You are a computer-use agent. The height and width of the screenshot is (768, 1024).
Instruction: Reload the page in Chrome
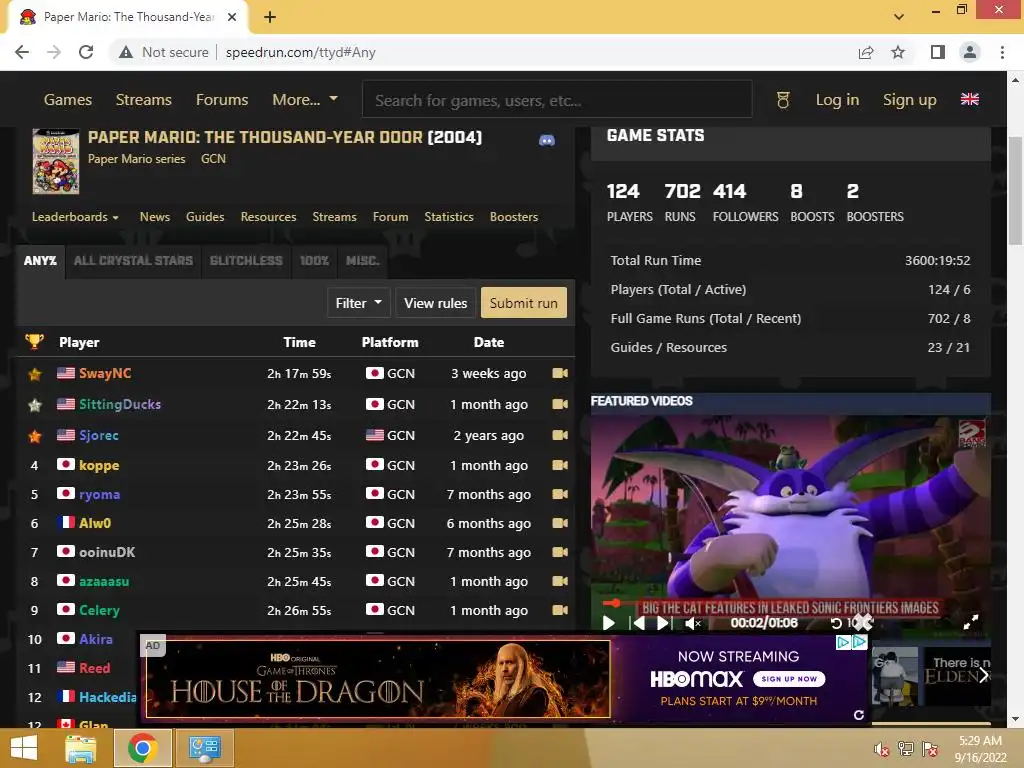86,52
